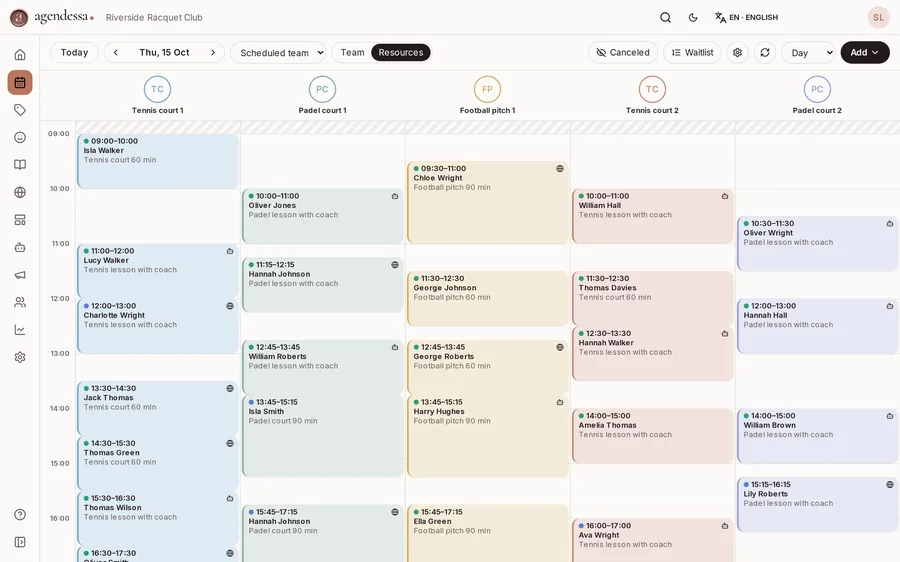Open EN · ENGLISH language selector
900x562 pixels.
coord(746,17)
